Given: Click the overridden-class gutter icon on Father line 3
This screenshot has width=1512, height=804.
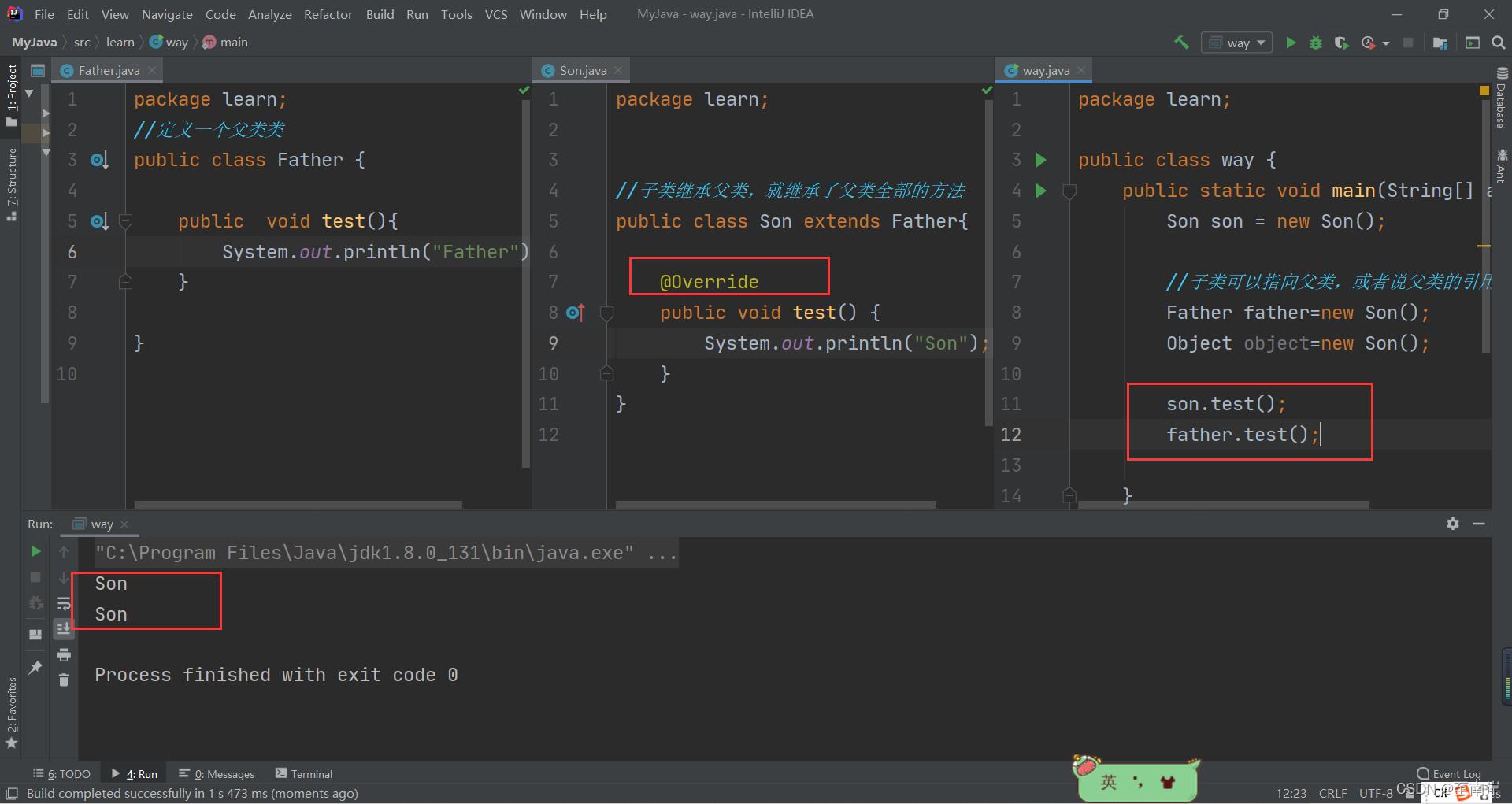Looking at the screenshot, I should point(99,160).
